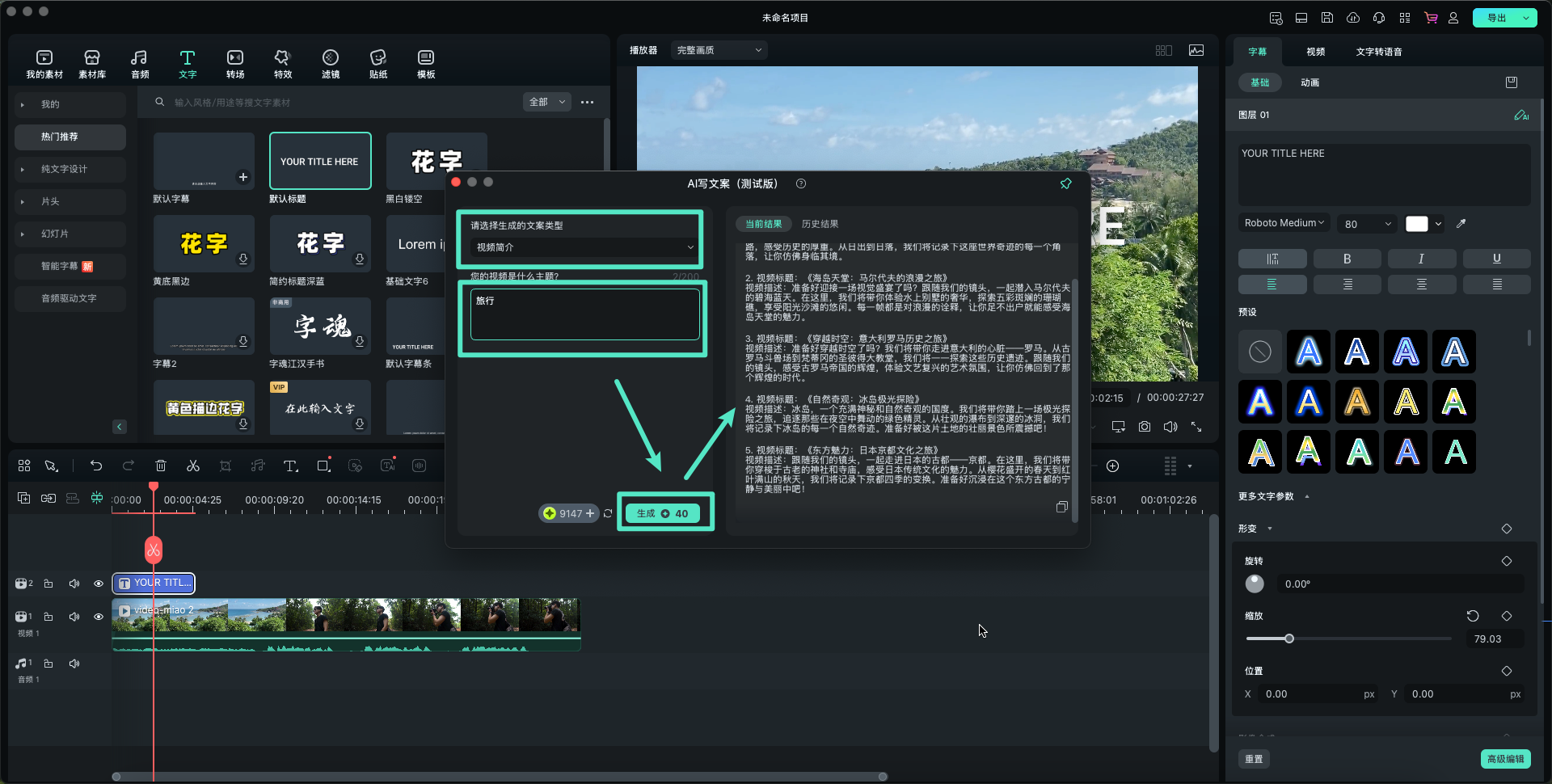
Task: Toggle italic text formatting
Action: [1421, 259]
